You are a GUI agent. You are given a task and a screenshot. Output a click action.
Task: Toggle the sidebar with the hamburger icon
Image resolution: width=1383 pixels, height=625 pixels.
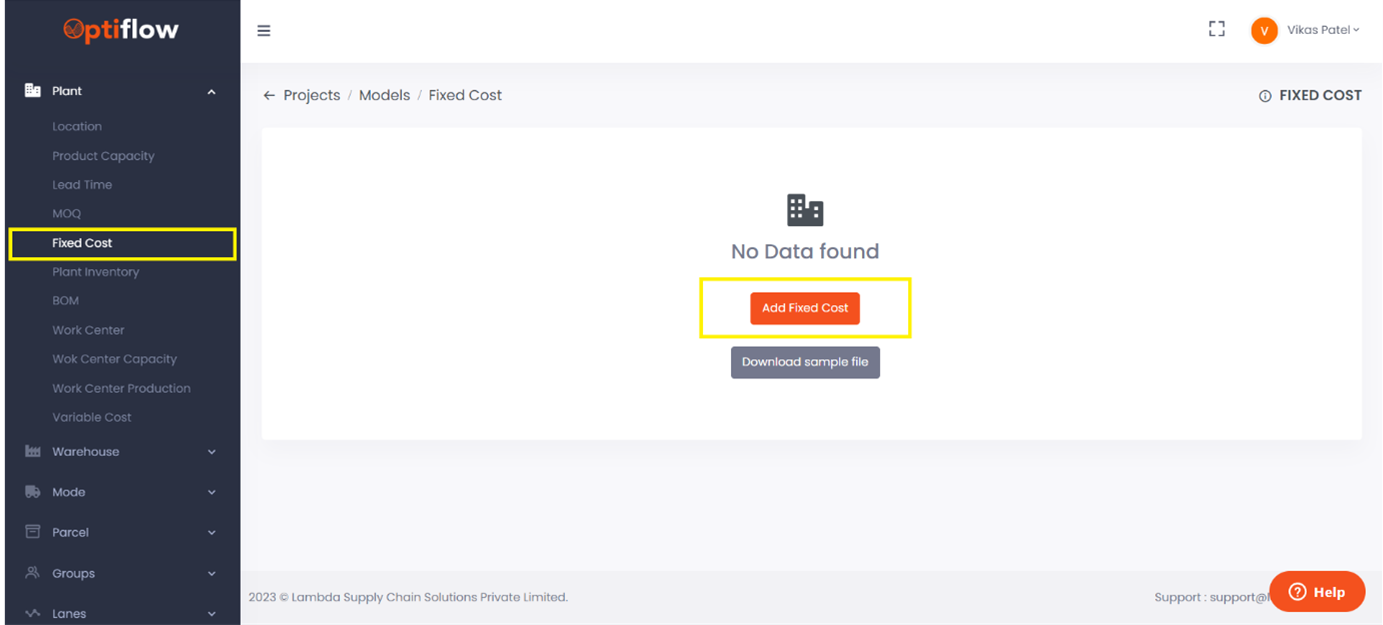click(263, 30)
